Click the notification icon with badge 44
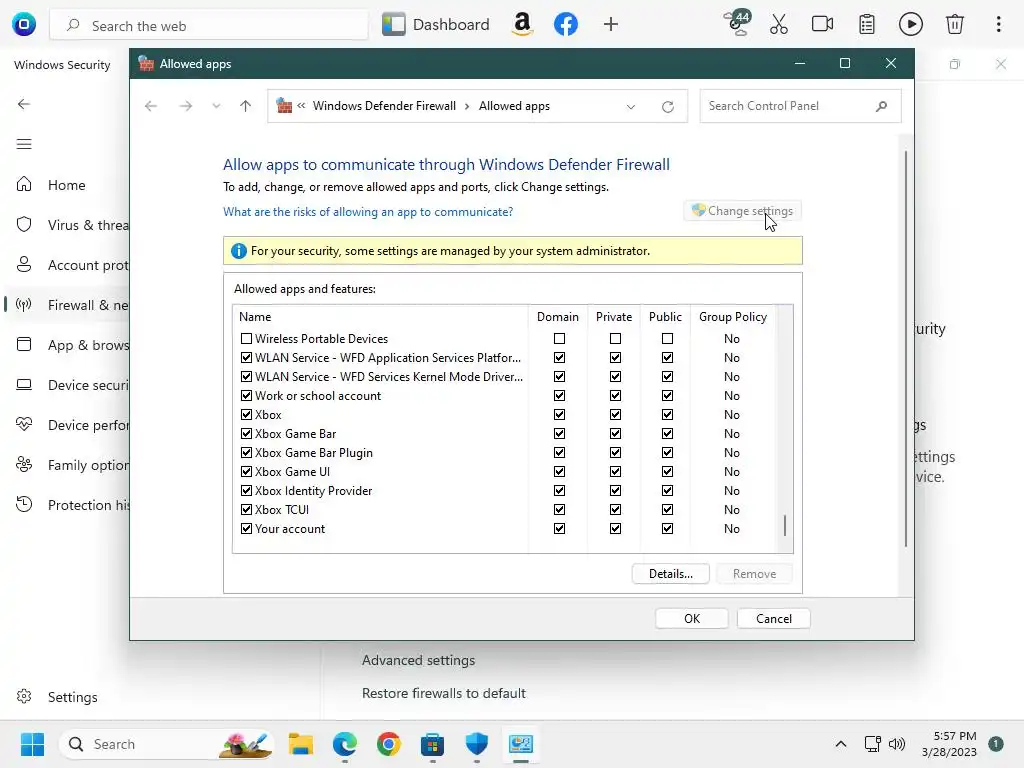The width and height of the screenshot is (1024, 768). (x=739, y=24)
